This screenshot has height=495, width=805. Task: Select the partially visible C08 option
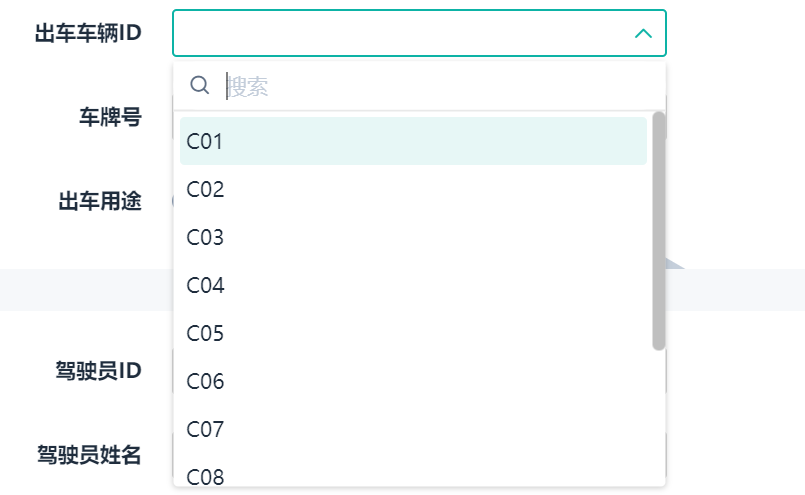[413, 475]
